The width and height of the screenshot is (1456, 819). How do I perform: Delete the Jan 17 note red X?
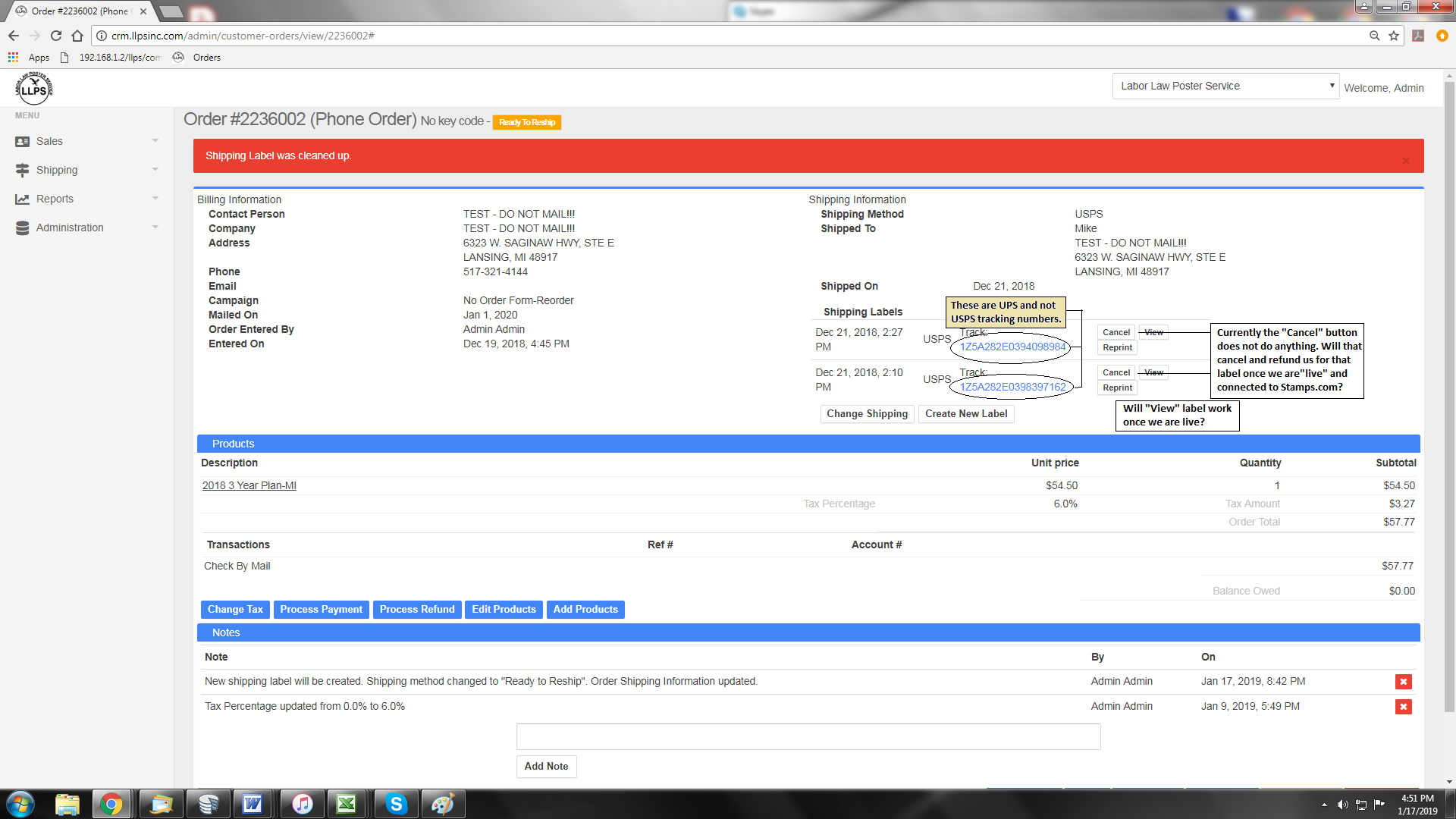coord(1403,682)
